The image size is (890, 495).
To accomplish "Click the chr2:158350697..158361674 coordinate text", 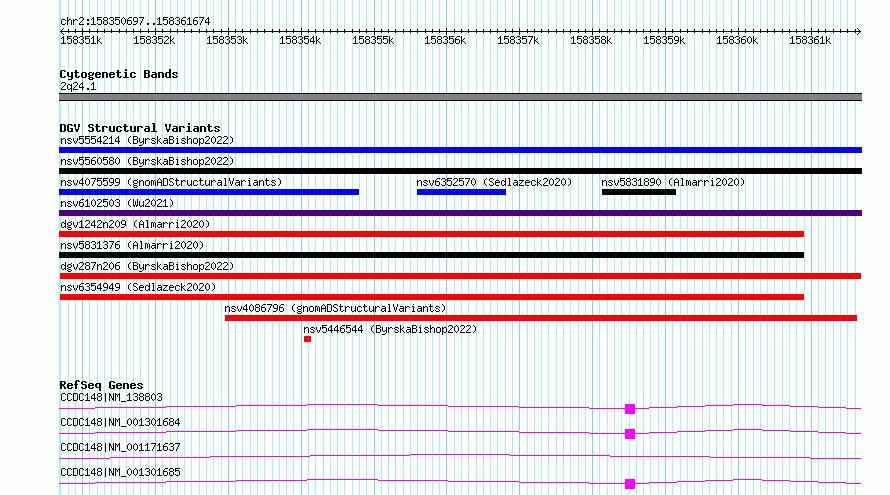I will pos(135,21).
